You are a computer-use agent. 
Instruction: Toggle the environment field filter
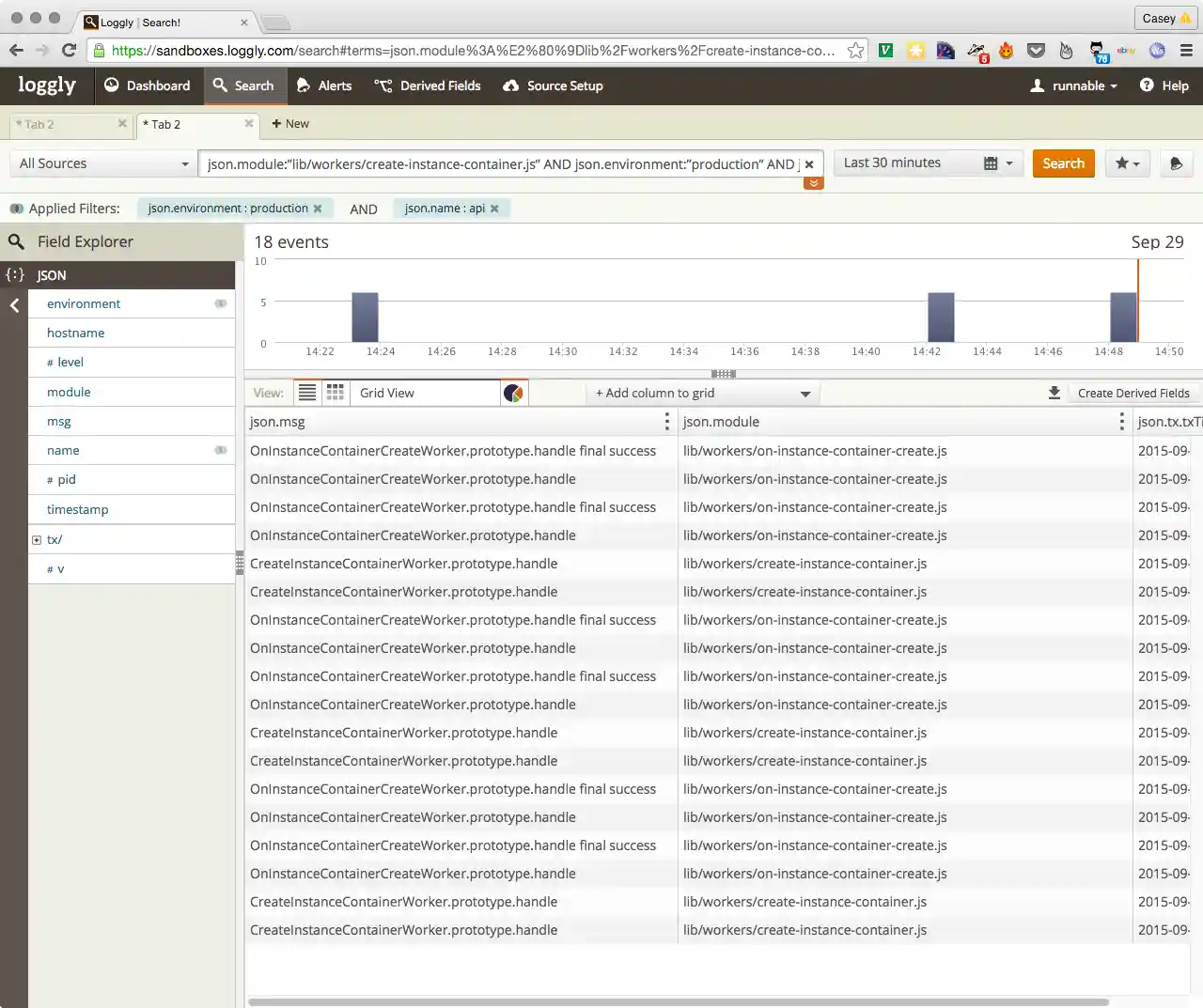(x=220, y=303)
